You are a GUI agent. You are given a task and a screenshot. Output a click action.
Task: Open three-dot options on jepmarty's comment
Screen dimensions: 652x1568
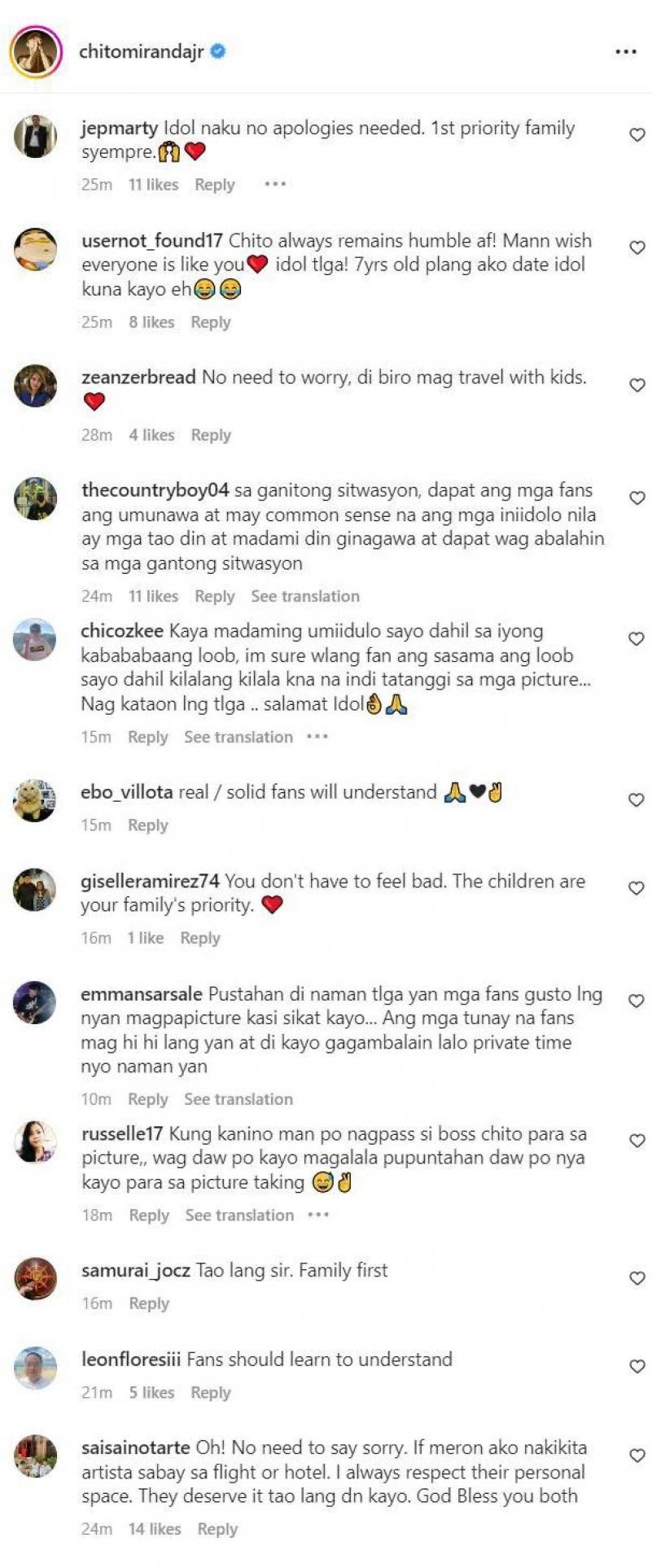pyautogui.click(x=275, y=184)
